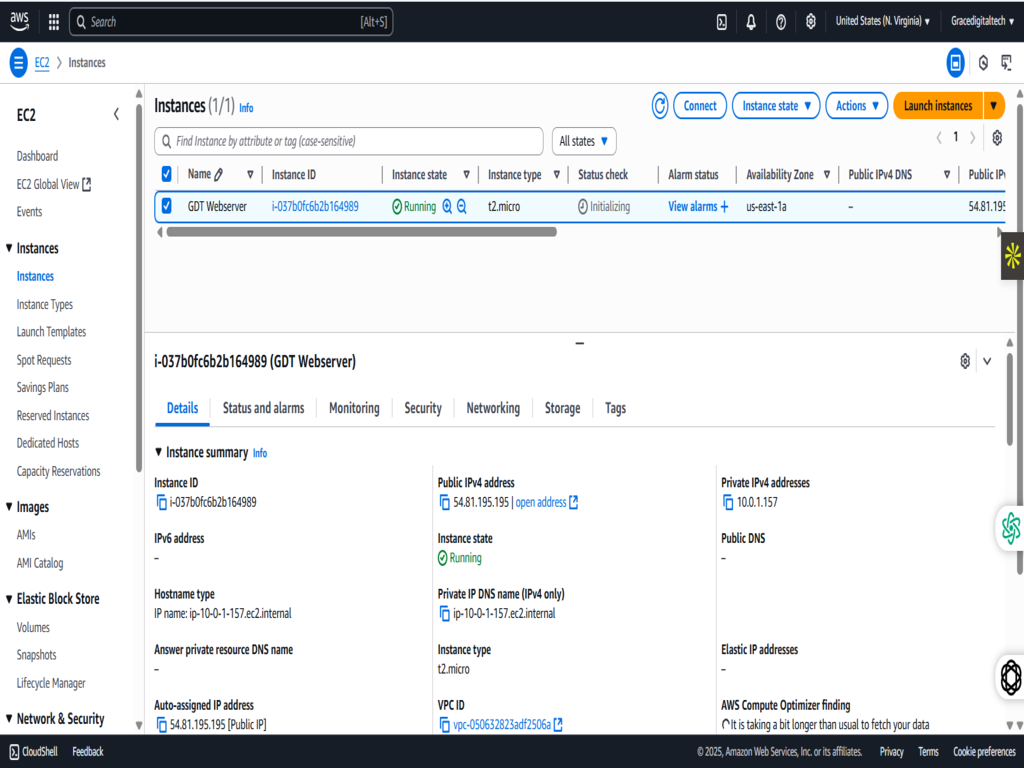Click the details panel resize handle
Image resolution: width=1024 pixels, height=768 pixels.
(579, 343)
